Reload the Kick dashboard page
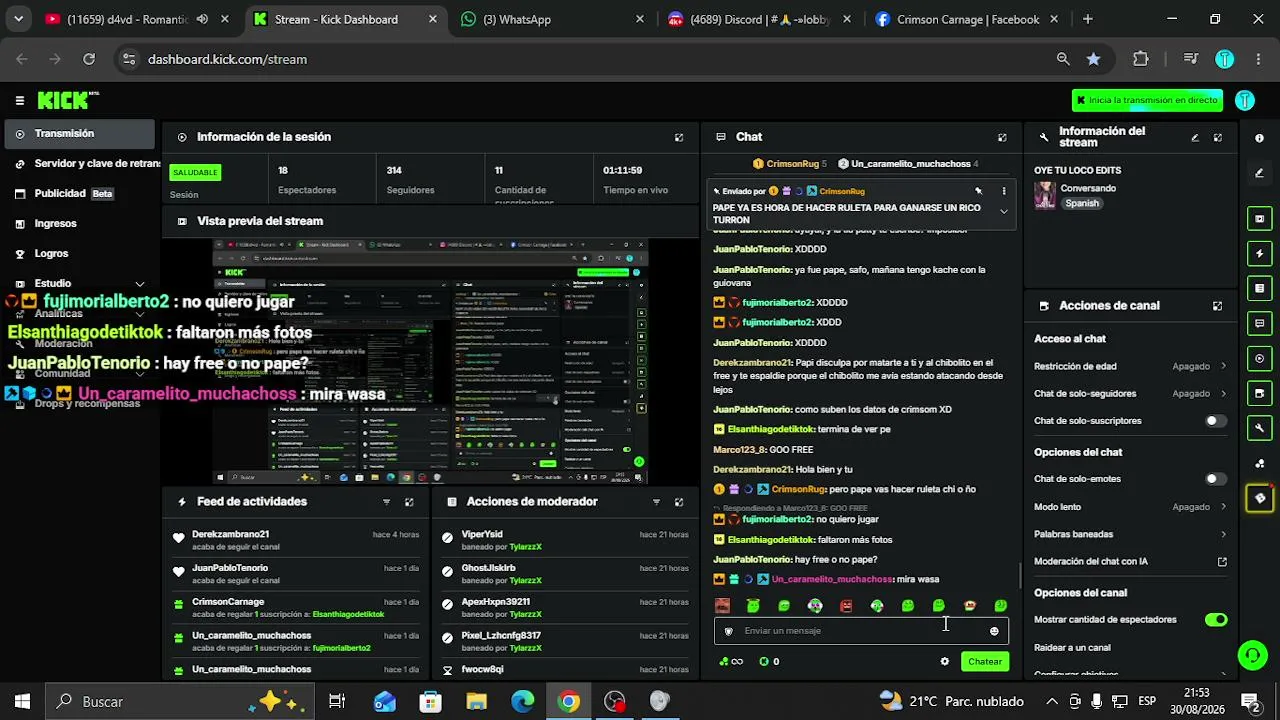 coord(89,59)
